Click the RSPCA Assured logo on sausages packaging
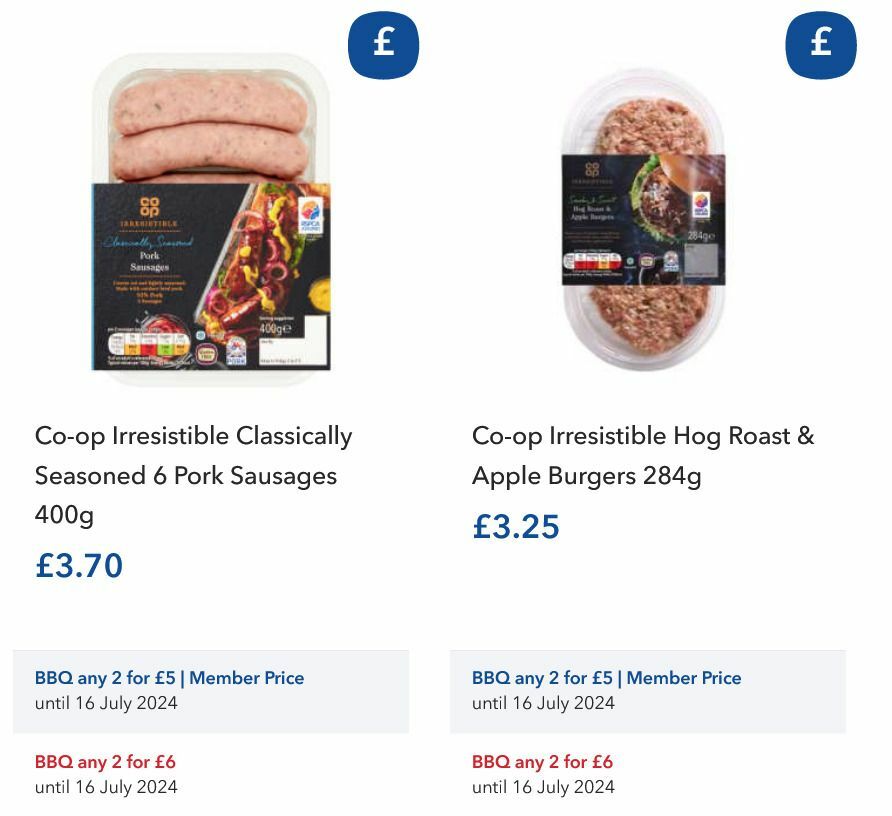The width and height of the screenshot is (892, 816). pyautogui.click(x=309, y=216)
